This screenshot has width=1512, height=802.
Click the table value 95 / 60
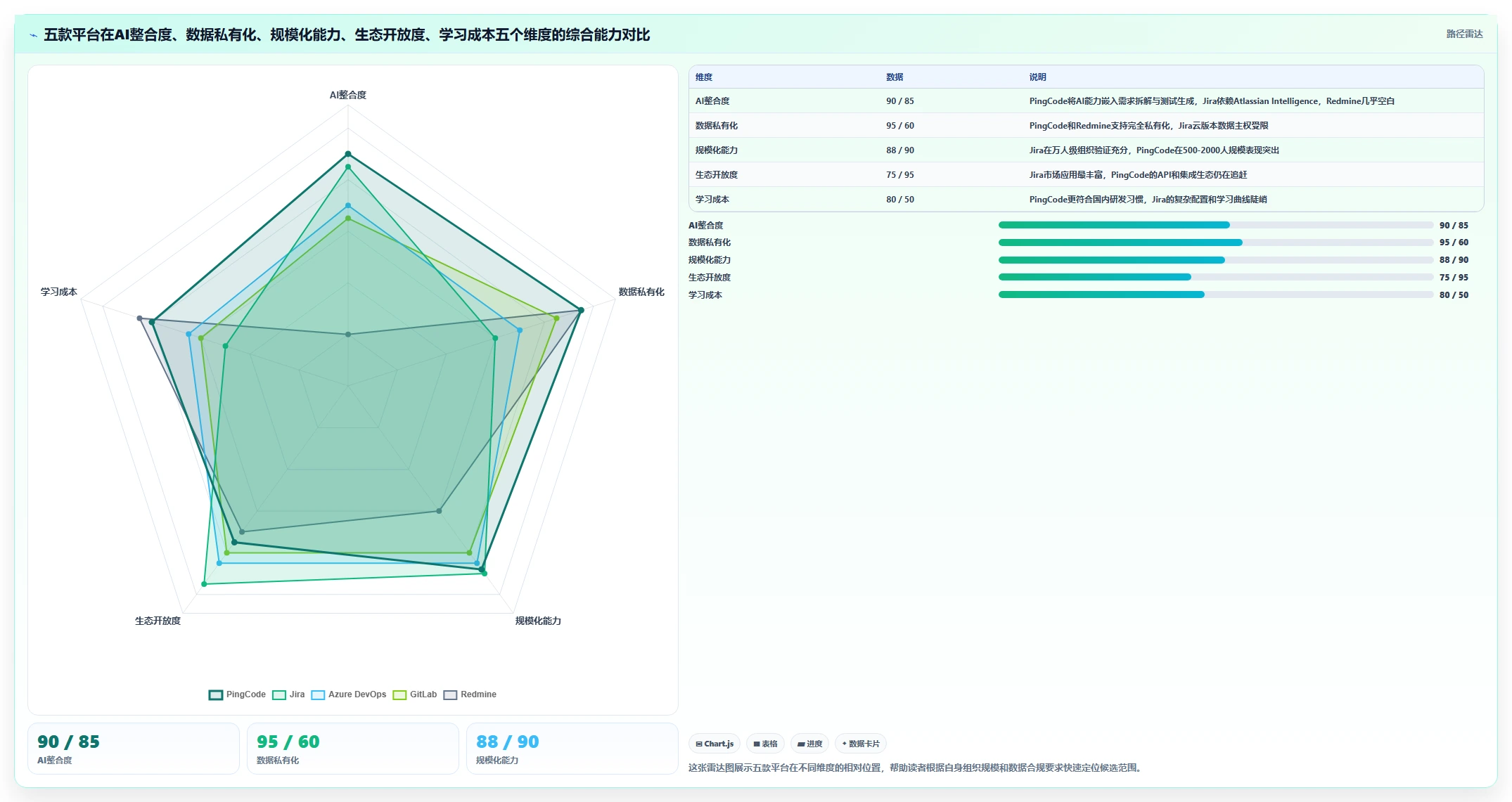[x=900, y=126]
